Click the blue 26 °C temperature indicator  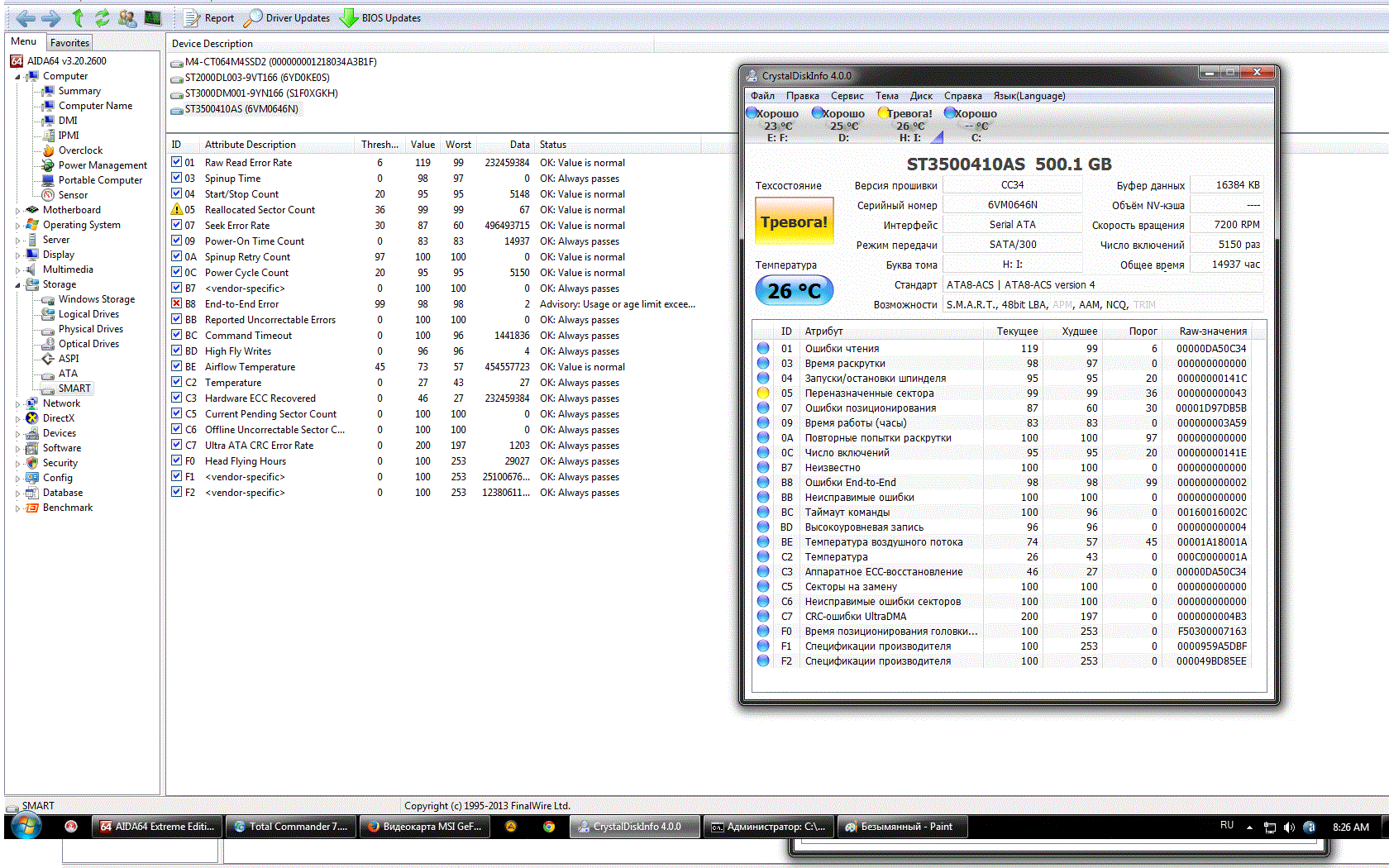point(794,291)
